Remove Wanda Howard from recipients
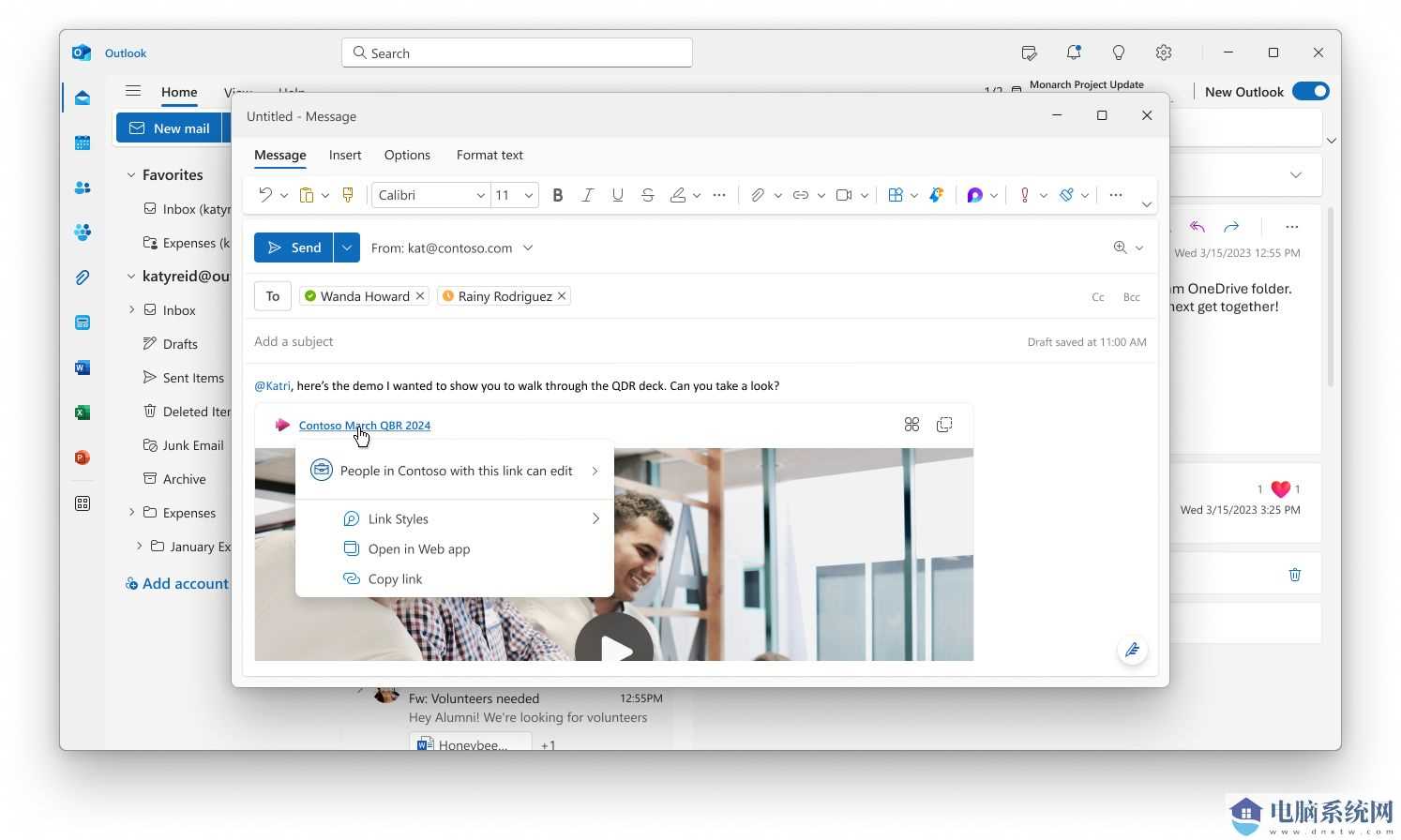The image size is (1401, 840). pos(420,296)
